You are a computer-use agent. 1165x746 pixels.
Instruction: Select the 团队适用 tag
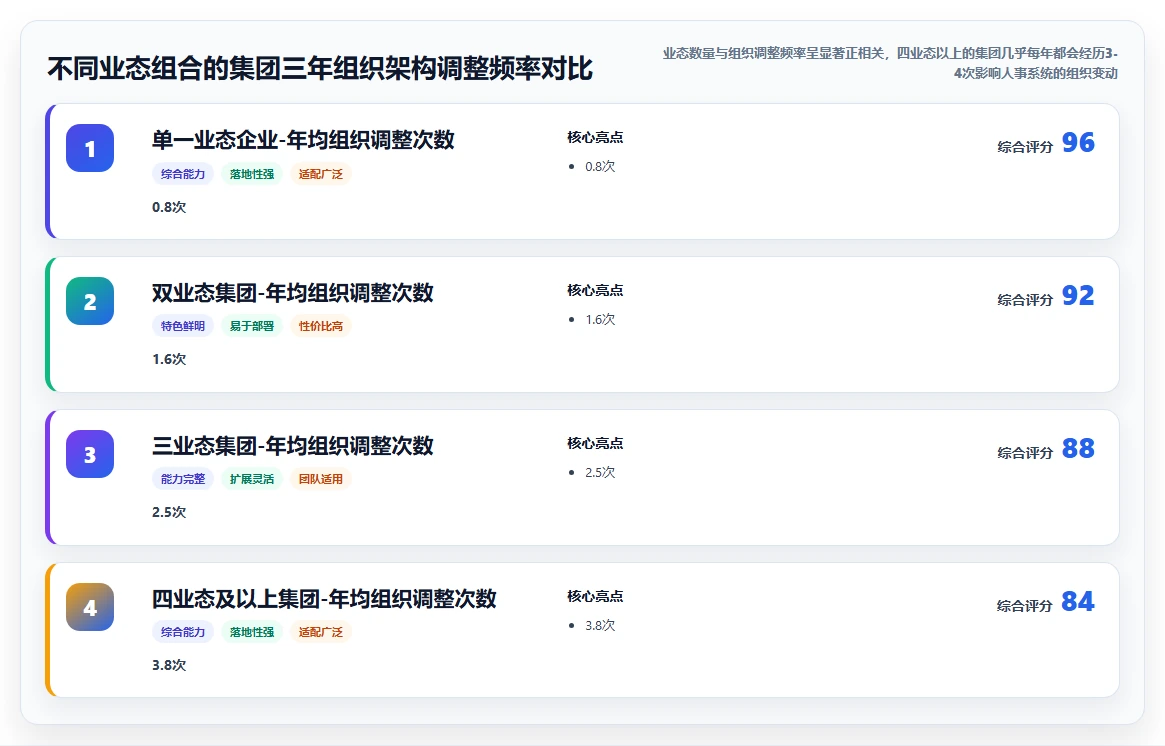[321, 479]
